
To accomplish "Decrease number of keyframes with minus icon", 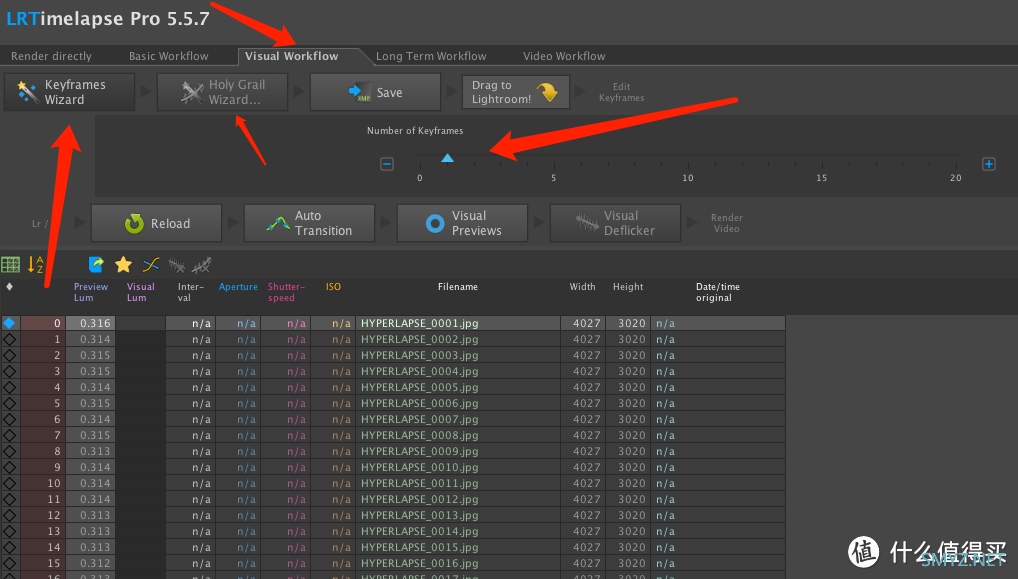I will (387, 164).
